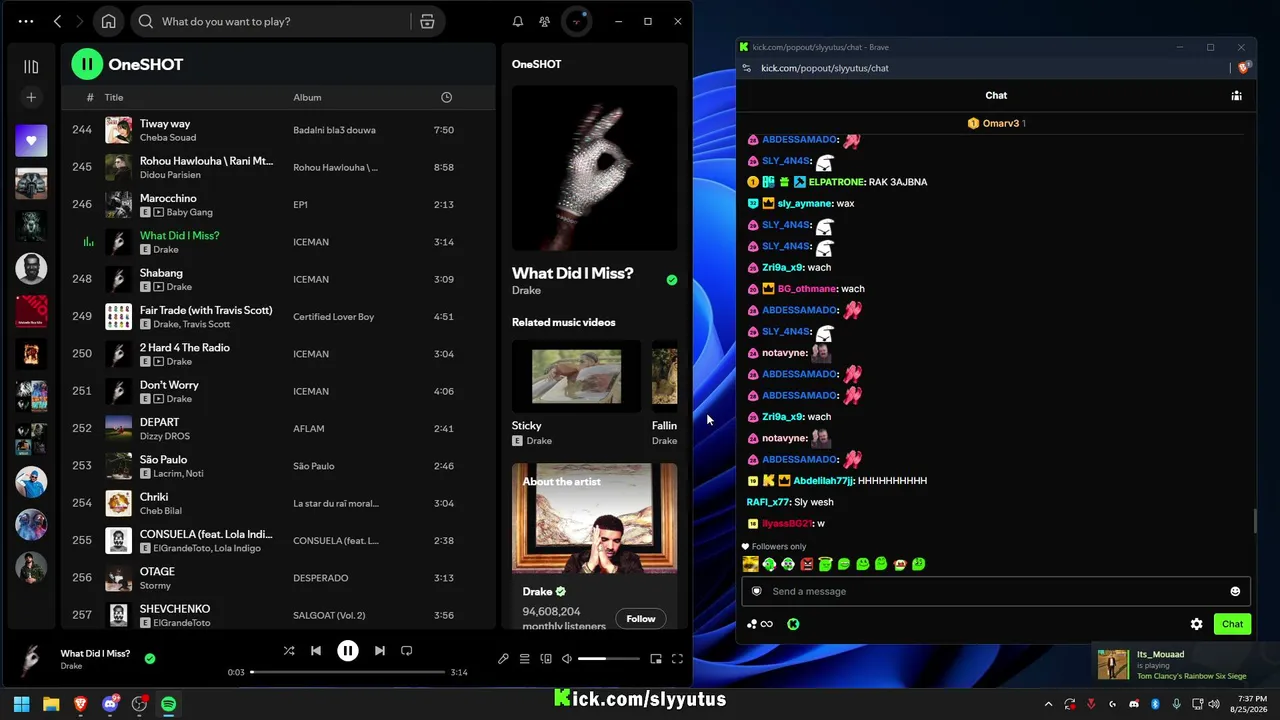1280x720 pixels.
Task: Expand Your Library in Spotify sidebar
Action: pyautogui.click(x=31, y=66)
